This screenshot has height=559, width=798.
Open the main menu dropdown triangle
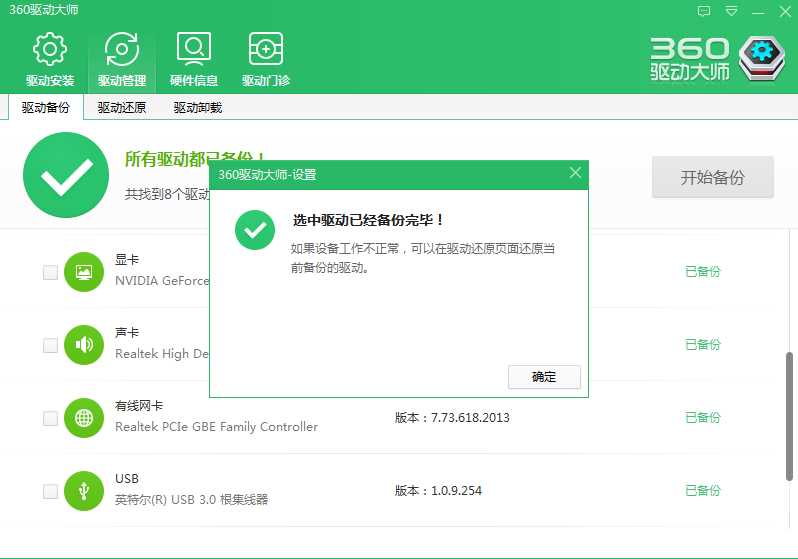point(731,12)
